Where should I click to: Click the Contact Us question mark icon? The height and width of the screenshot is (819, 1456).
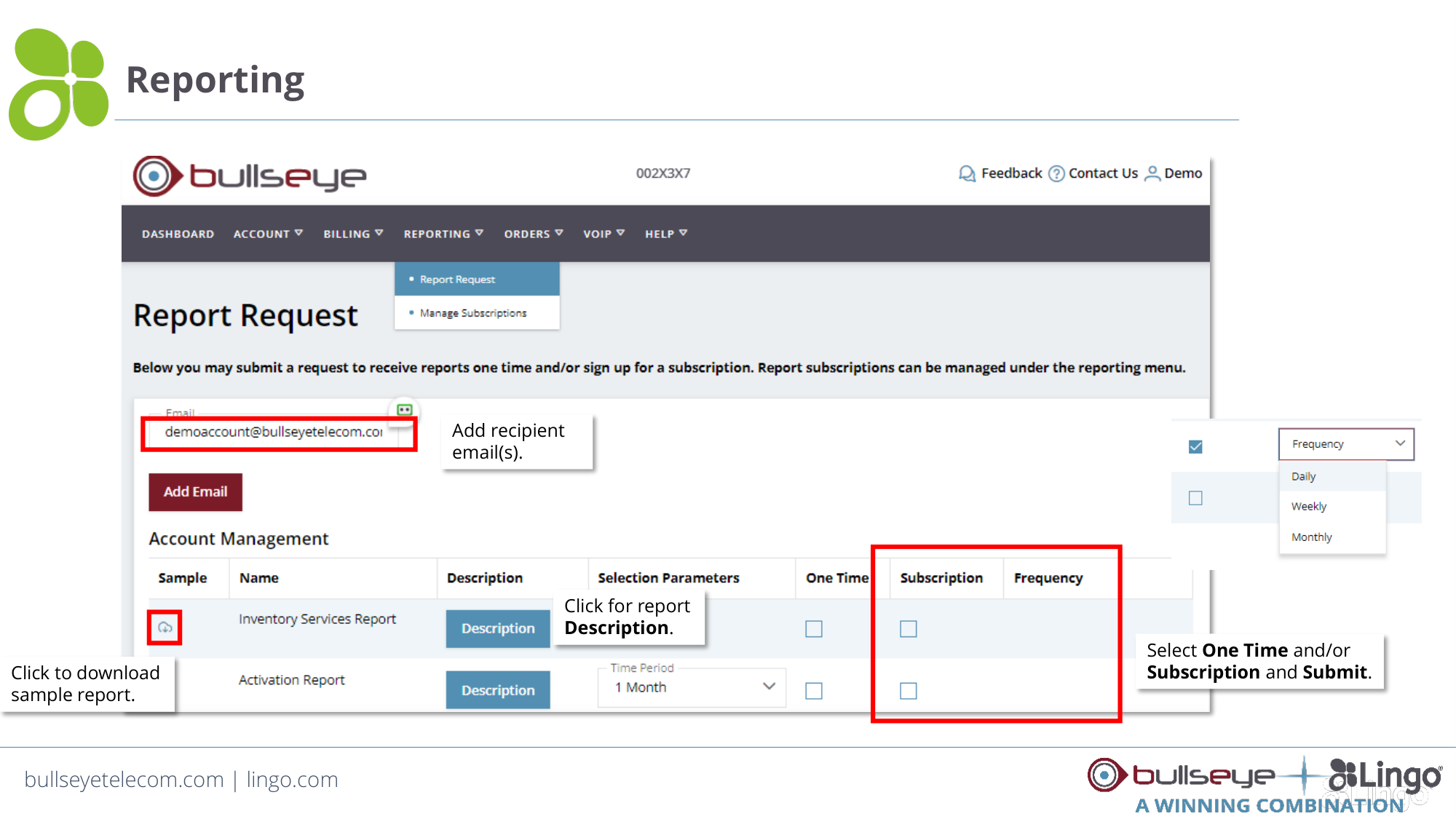[x=1056, y=173]
